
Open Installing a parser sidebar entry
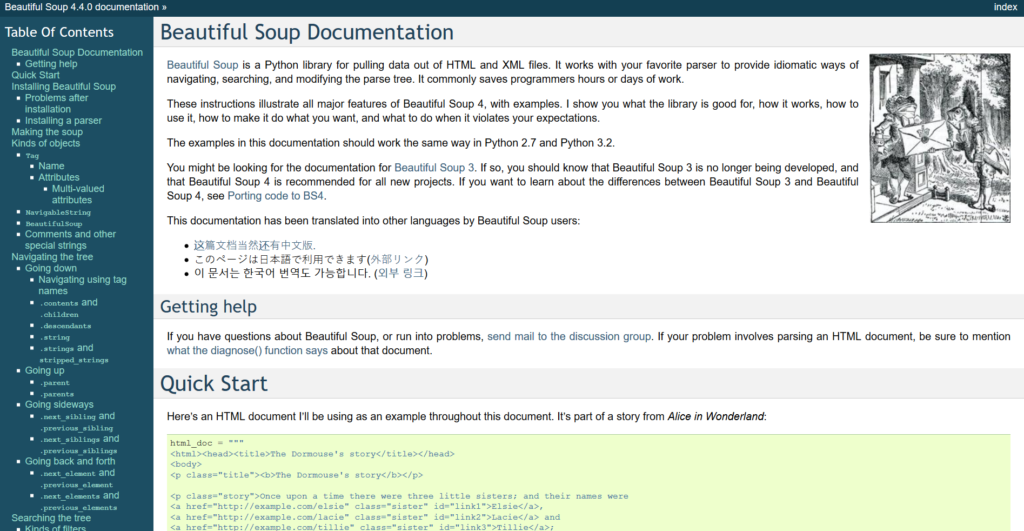63,120
